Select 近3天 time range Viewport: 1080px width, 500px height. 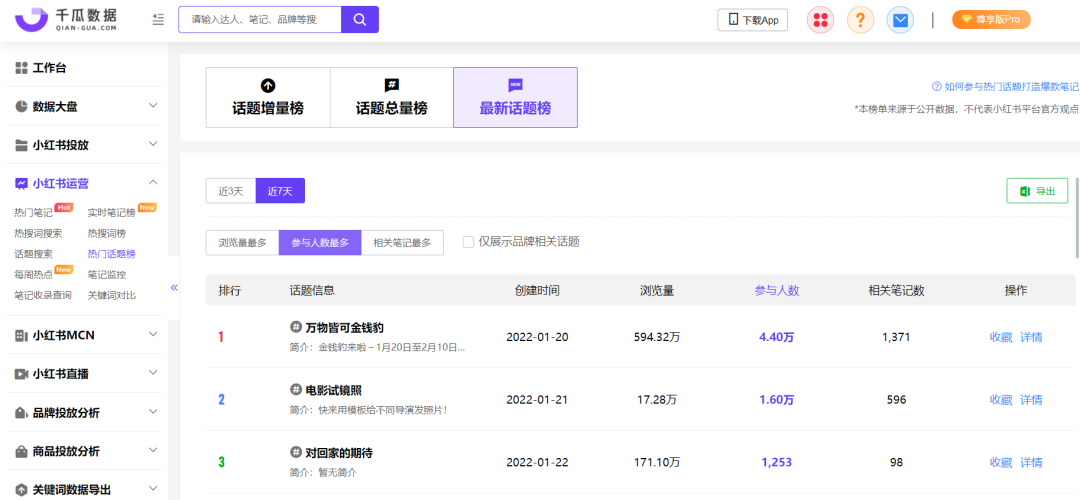click(231, 191)
